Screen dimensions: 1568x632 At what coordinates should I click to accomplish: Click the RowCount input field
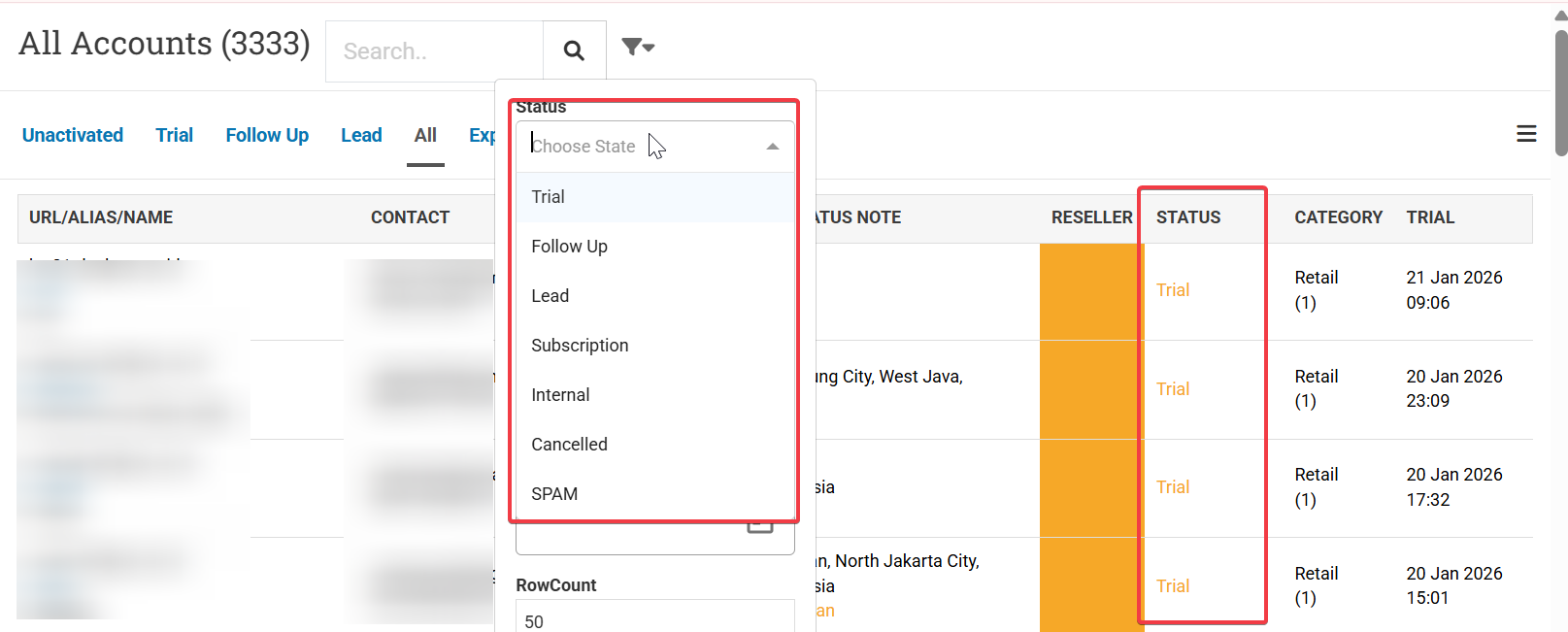pyautogui.click(x=655, y=618)
